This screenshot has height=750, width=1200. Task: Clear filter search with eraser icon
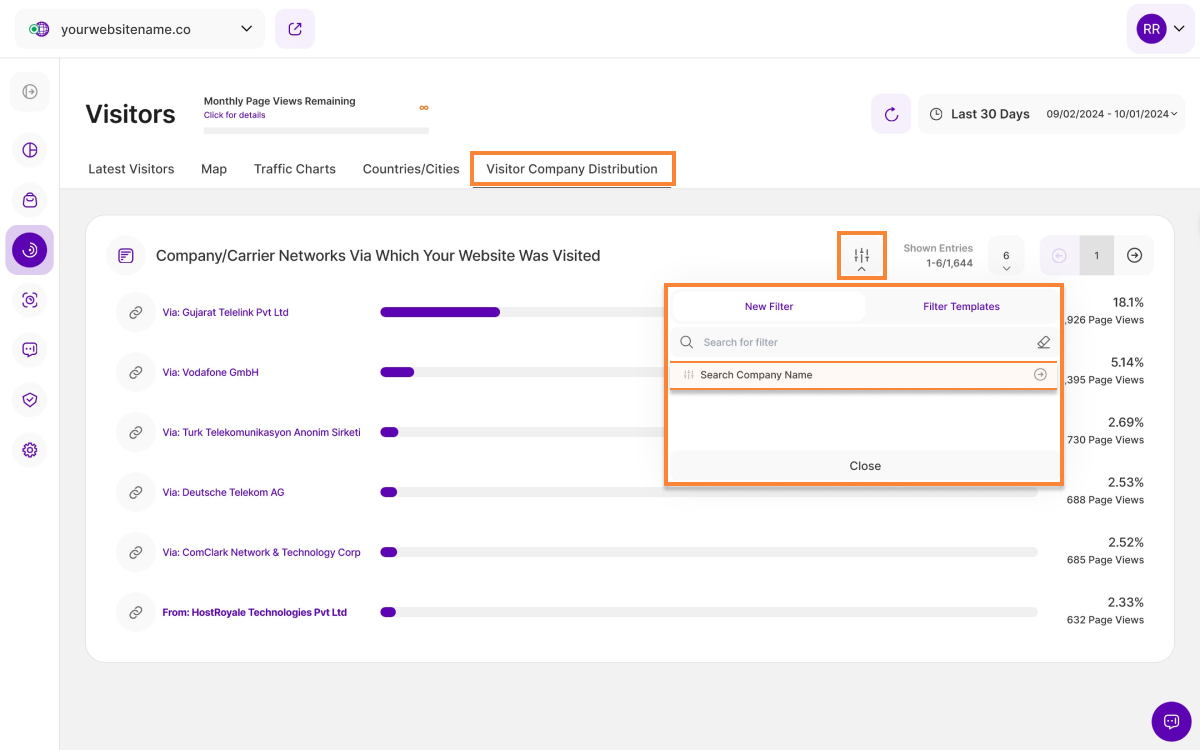(1043, 342)
